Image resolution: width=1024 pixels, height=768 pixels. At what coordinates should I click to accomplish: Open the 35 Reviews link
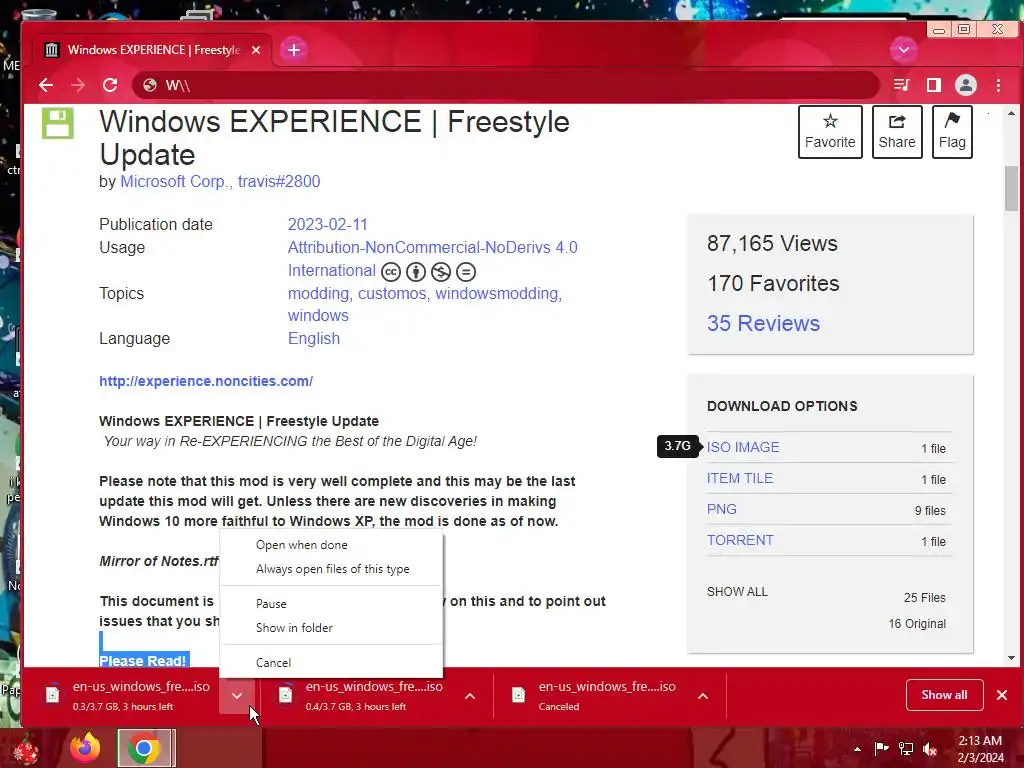[763, 323]
